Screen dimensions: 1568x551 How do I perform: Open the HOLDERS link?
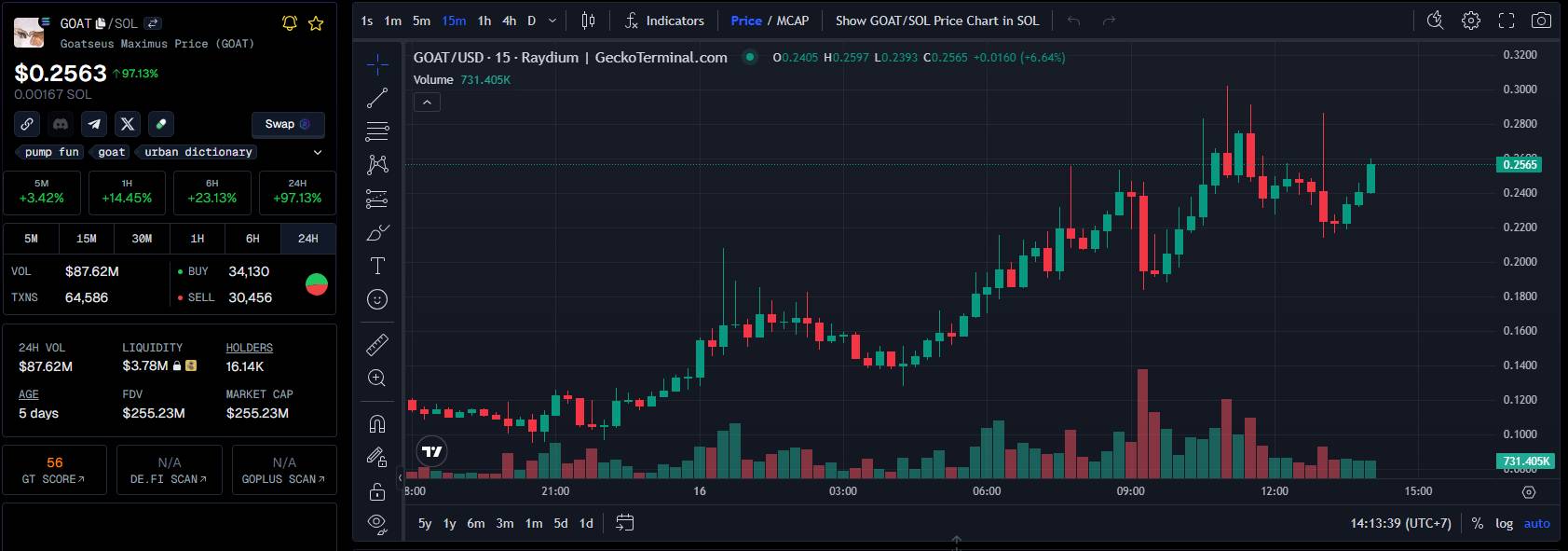click(x=250, y=348)
